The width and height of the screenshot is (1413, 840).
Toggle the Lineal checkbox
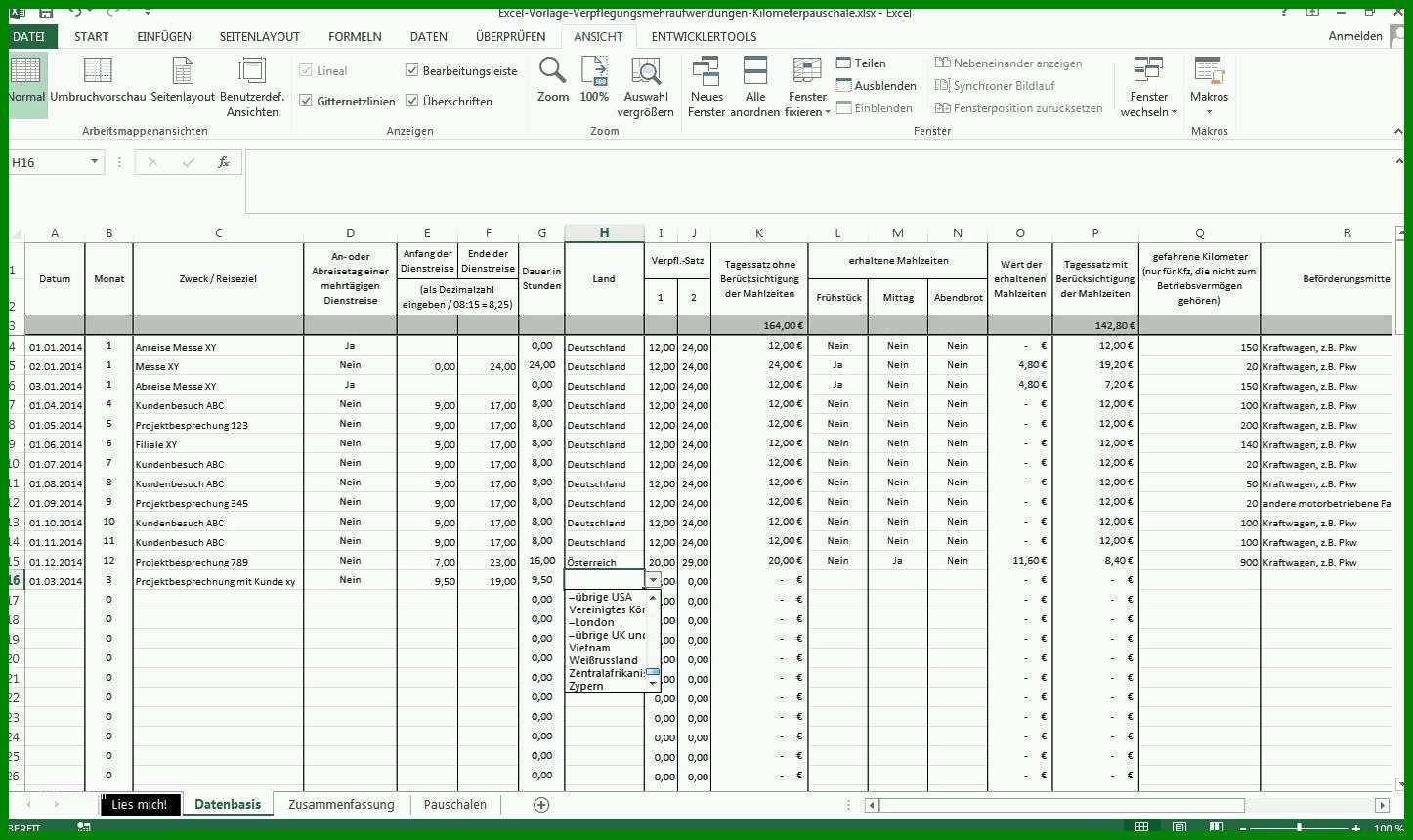tap(307, 71)
